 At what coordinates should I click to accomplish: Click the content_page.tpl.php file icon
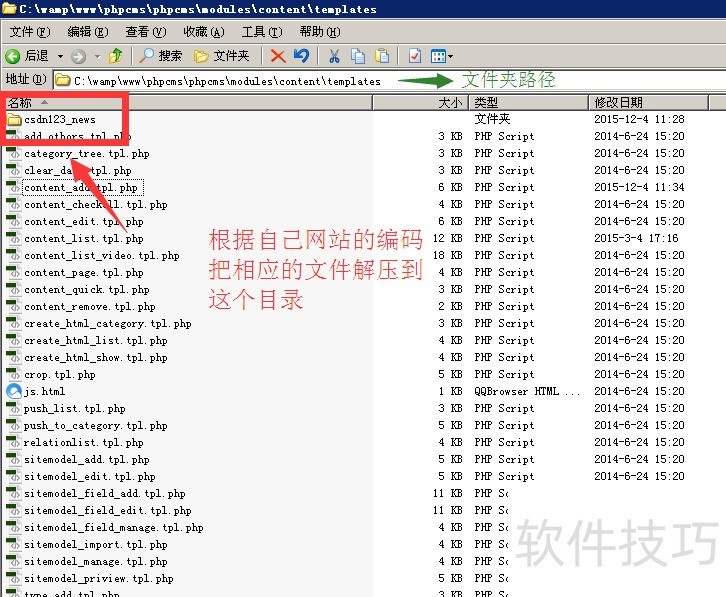click(x=13, y=273)
